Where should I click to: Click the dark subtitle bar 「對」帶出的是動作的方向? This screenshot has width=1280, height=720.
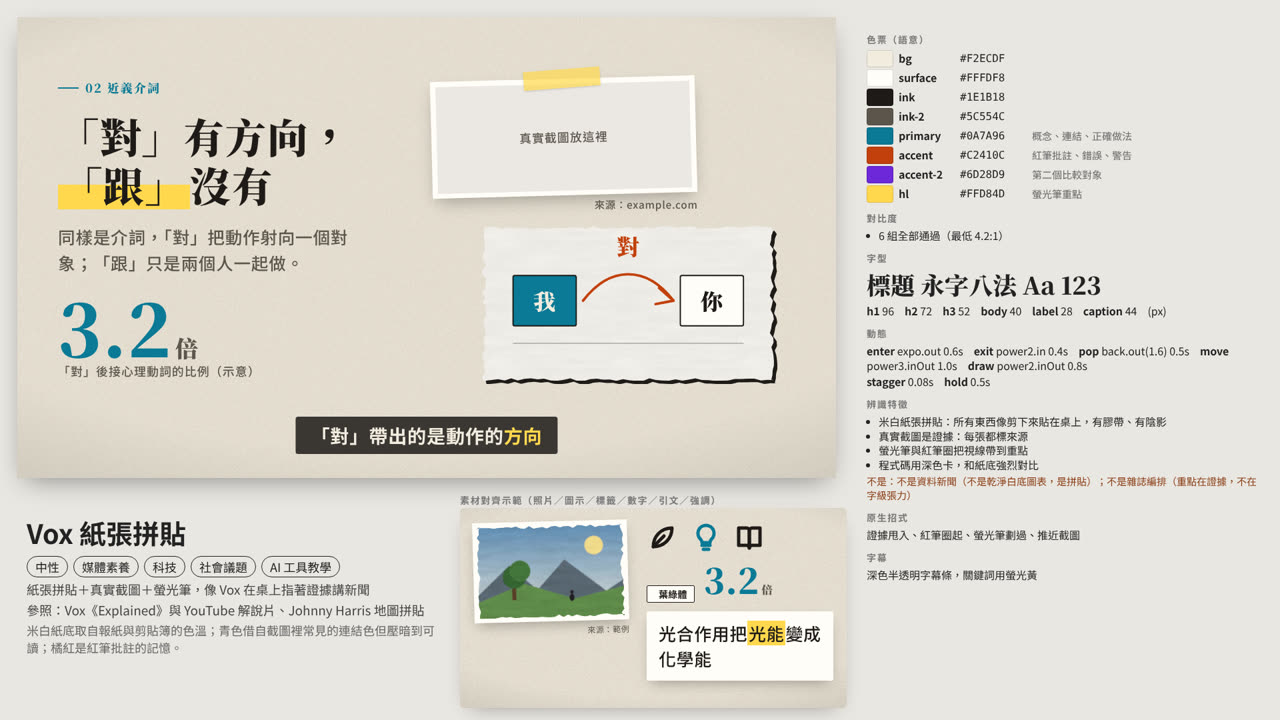[x=426, y=436]
